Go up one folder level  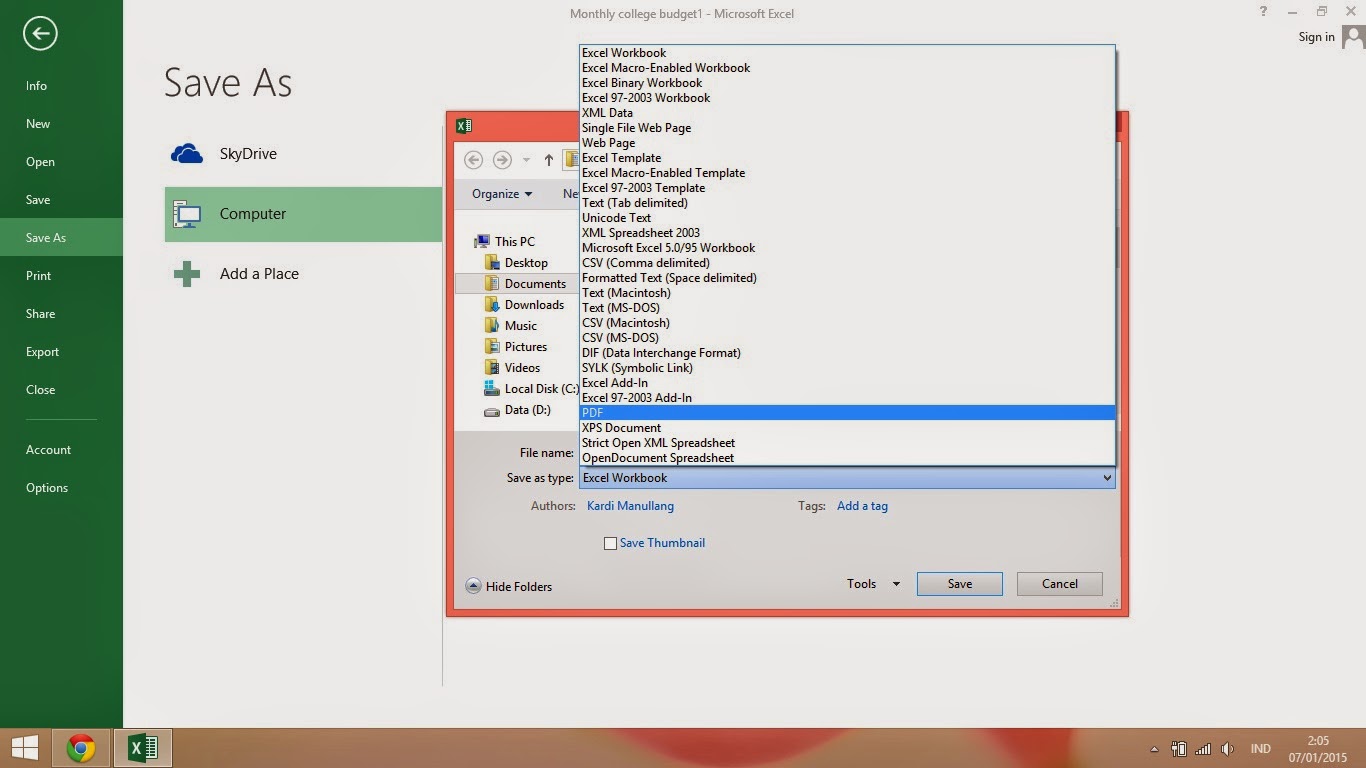click(x=548, y=160)
